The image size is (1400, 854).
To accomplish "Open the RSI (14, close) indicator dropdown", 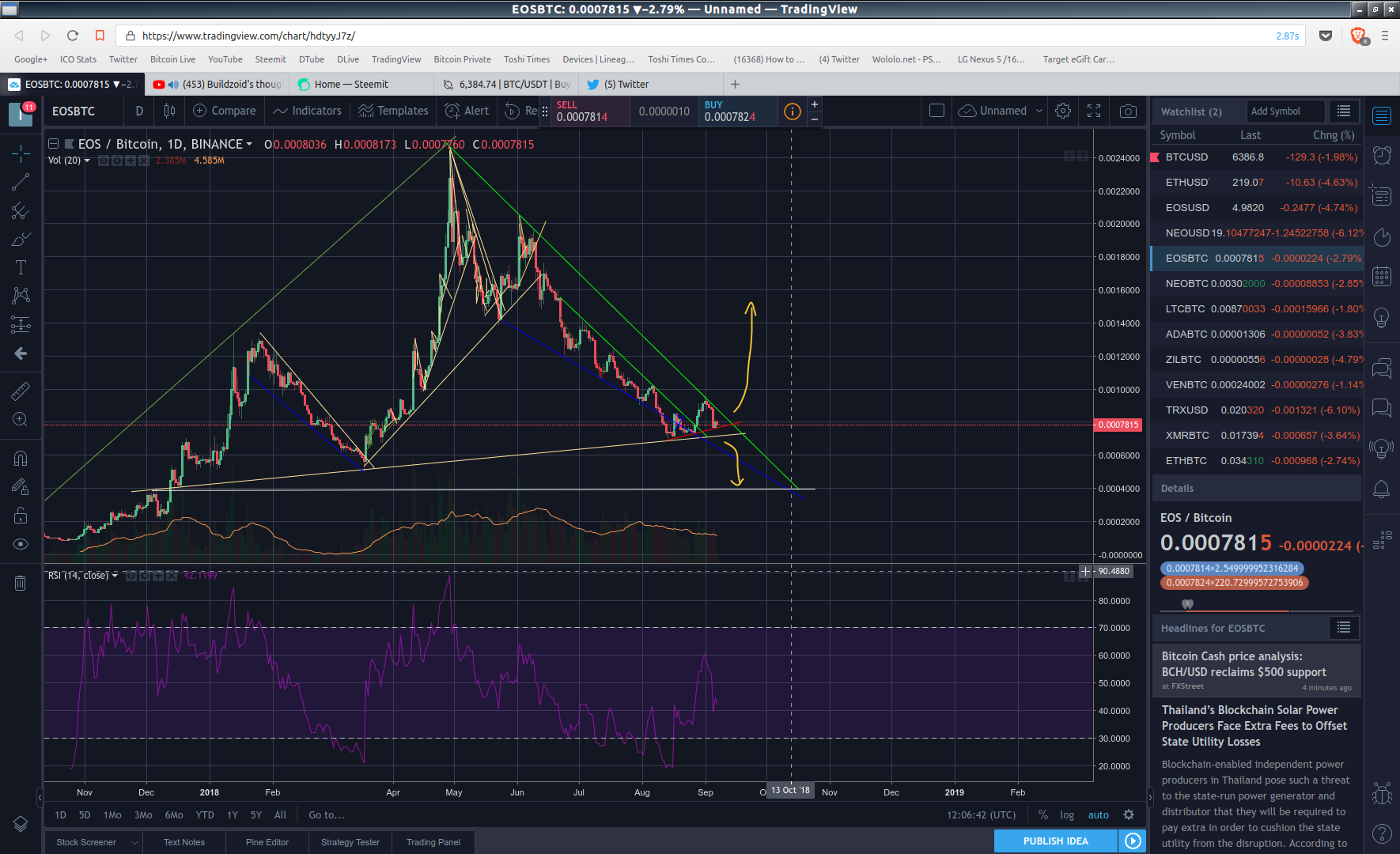I will (115, 576).
